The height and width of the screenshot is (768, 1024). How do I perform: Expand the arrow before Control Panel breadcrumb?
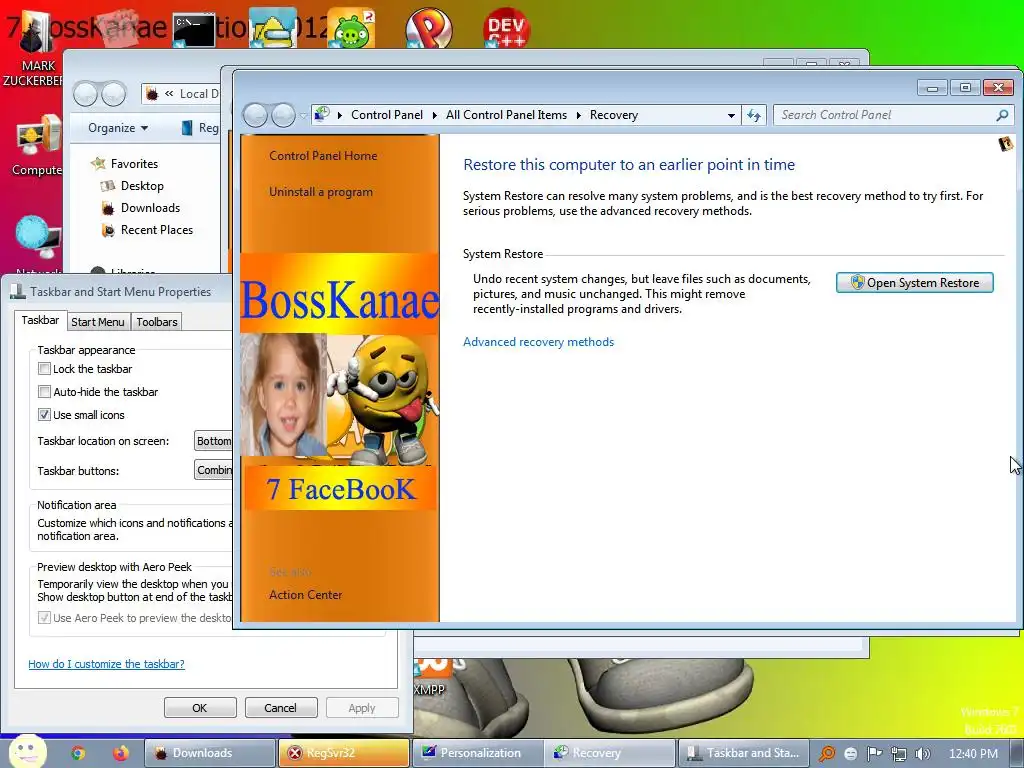[x=340, y=116]
